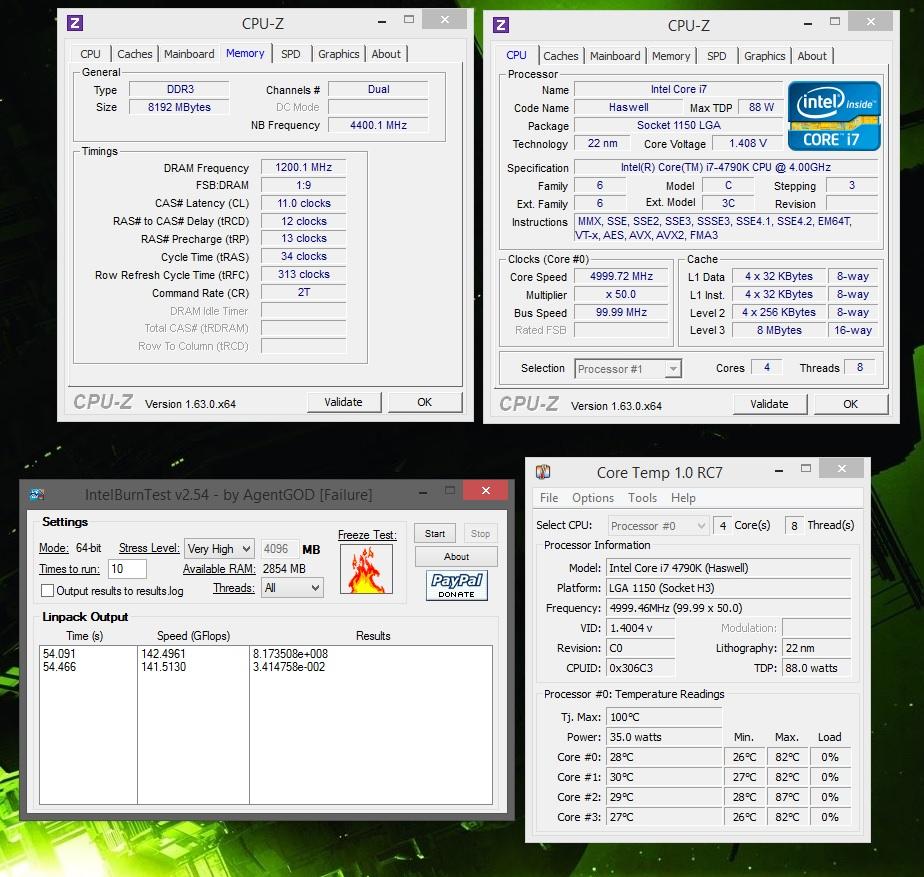Screen dimensions: 924x877
Task: Click the Results column header
Action: [373, 636]
